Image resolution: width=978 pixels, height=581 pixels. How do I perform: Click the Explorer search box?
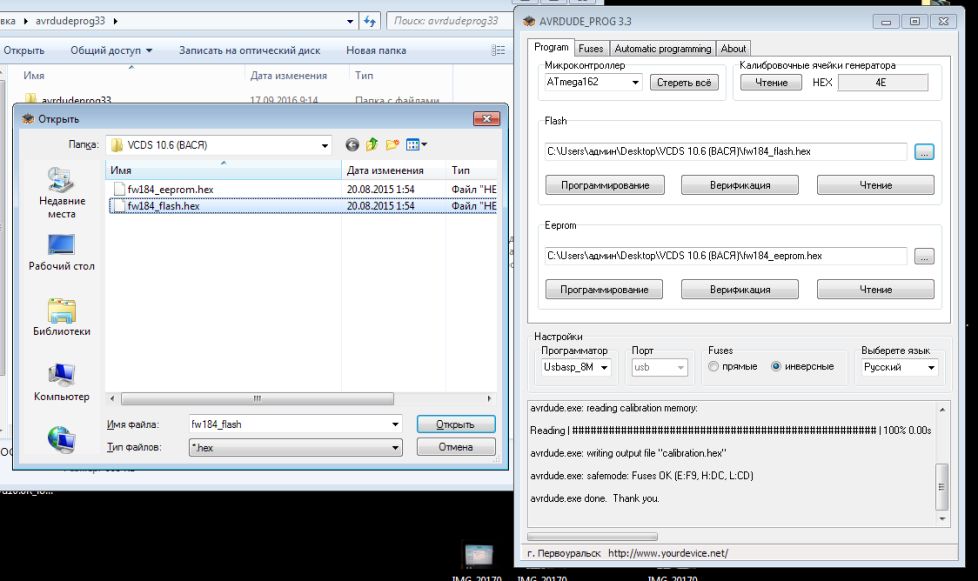pyautogui.click(x=447, y=21)
